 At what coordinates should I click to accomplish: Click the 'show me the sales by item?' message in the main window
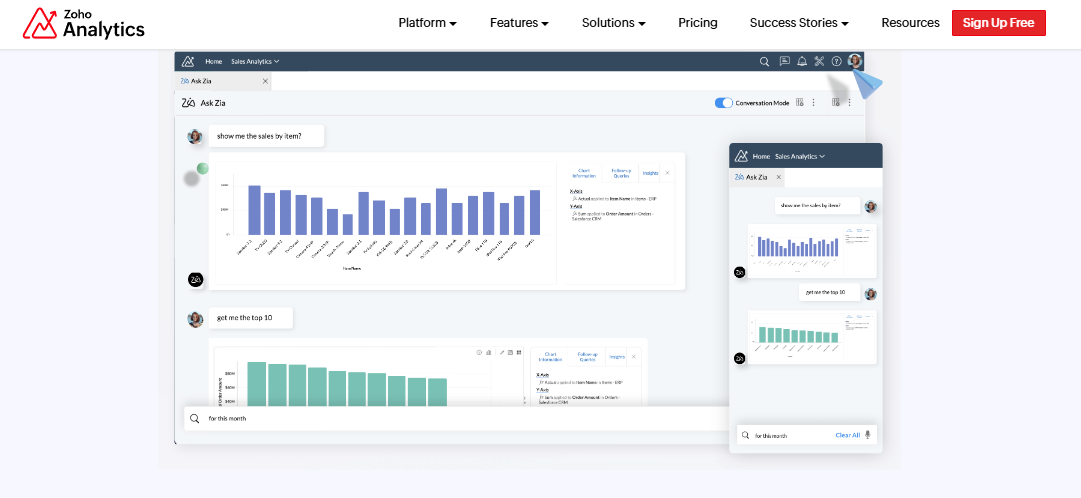[x=267, y=136]
